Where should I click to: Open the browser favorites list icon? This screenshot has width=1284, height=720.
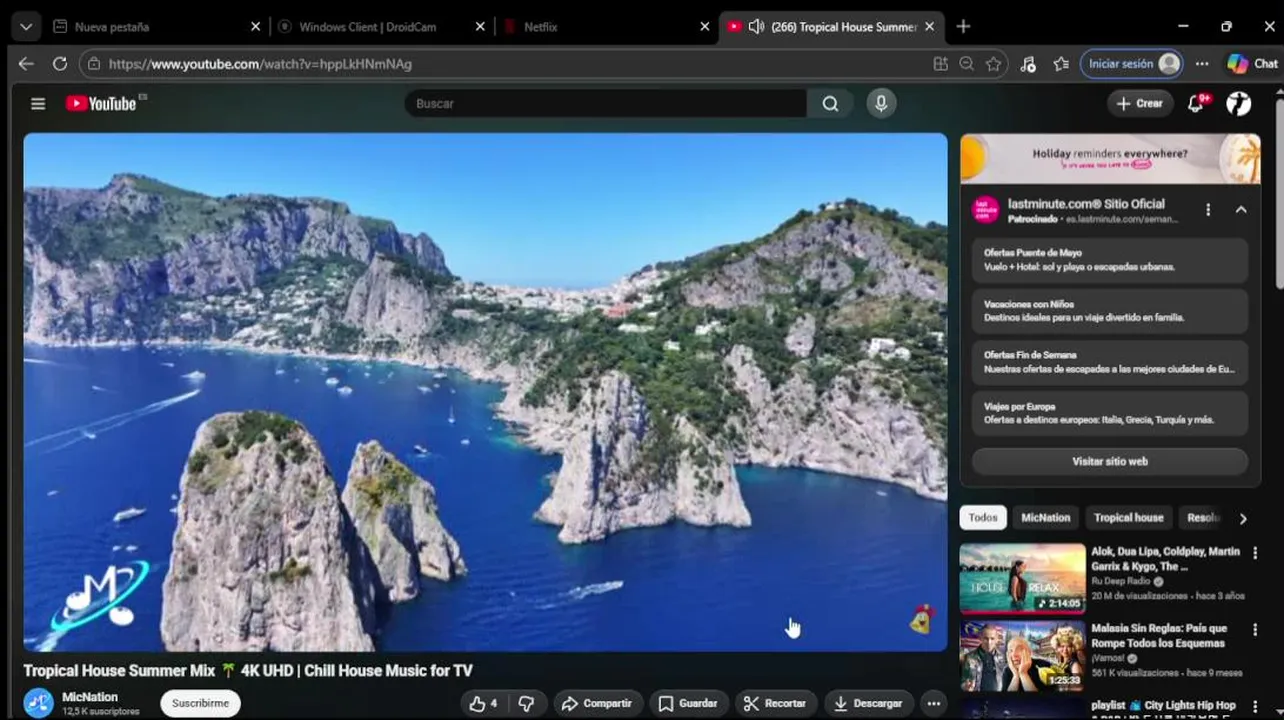[x=1061, y=63]
